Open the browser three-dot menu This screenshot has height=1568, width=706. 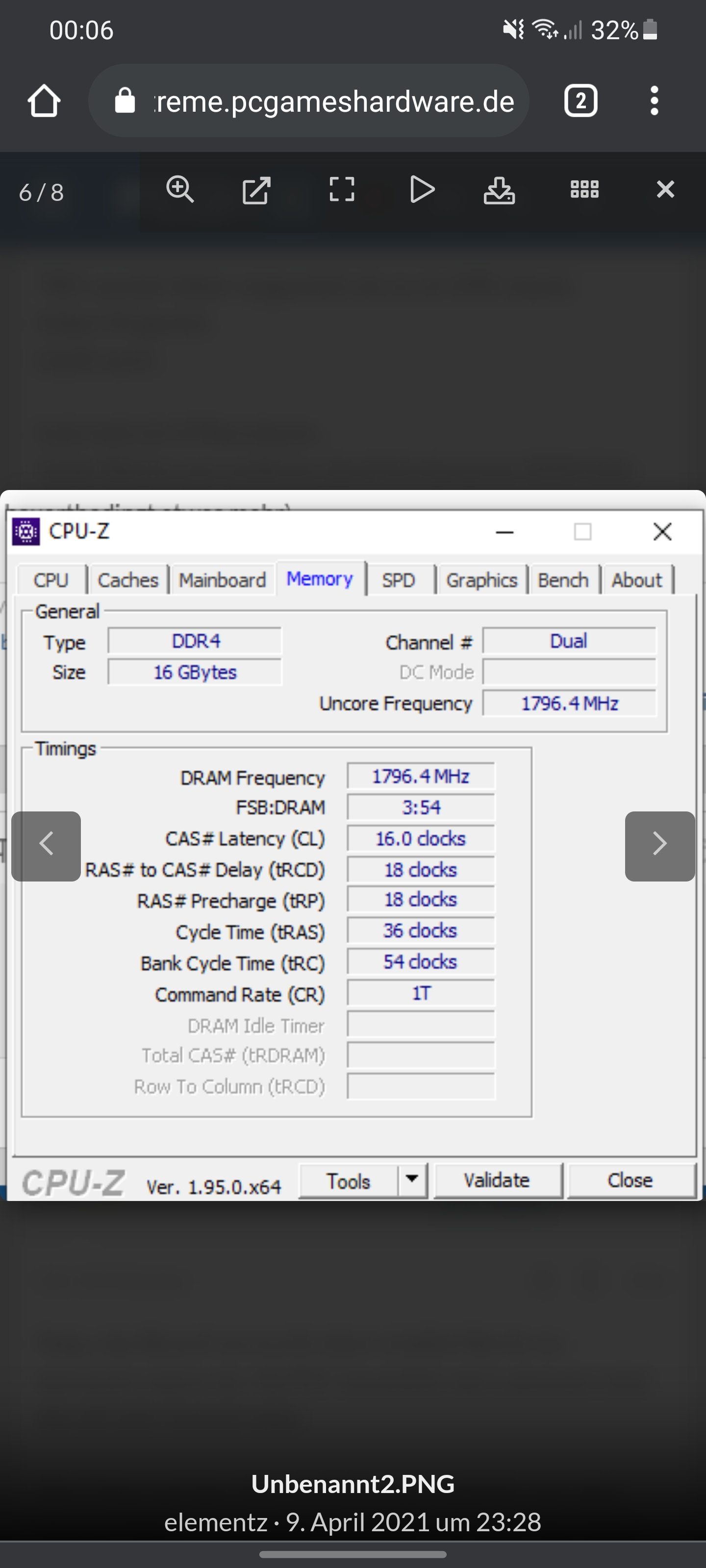coord(654,101)
